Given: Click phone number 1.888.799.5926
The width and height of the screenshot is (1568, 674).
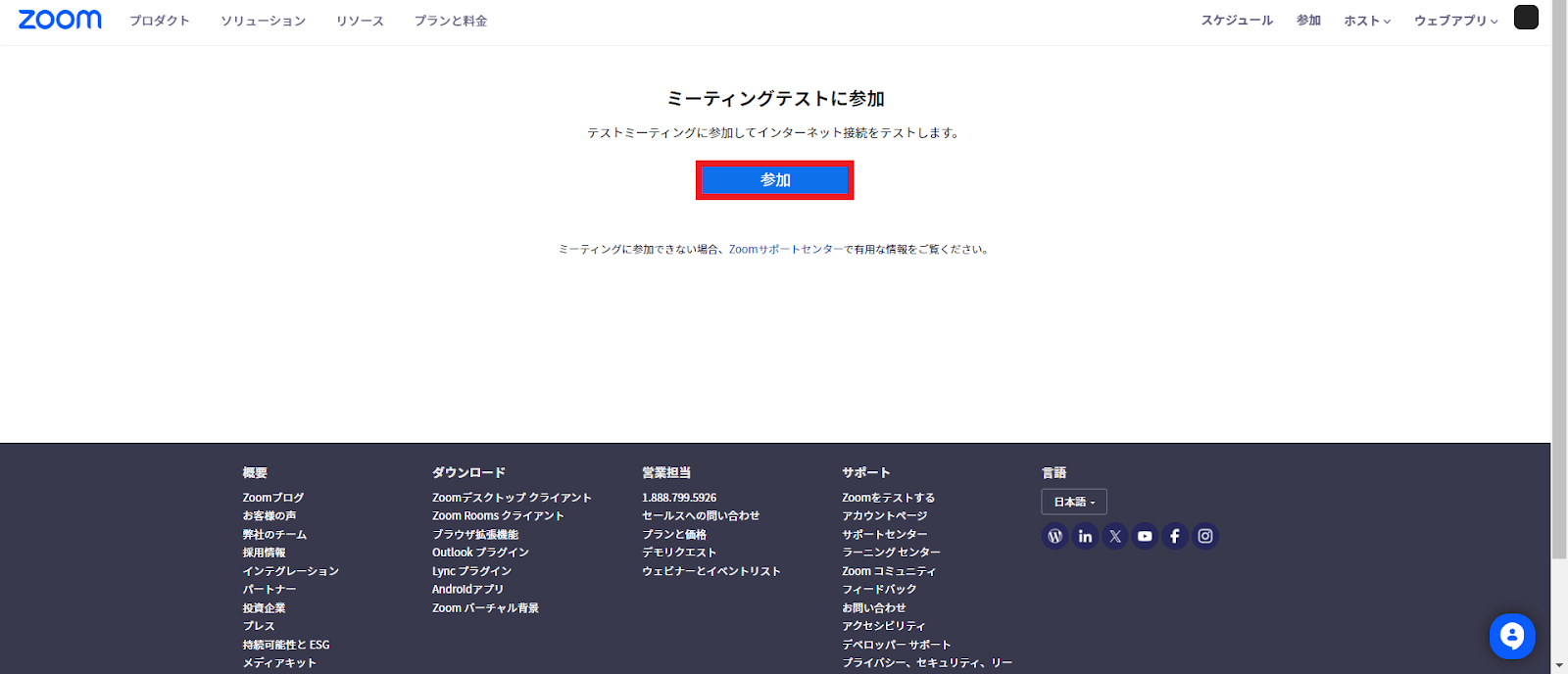Looking at the screenshot, I should tap(679, 498).
